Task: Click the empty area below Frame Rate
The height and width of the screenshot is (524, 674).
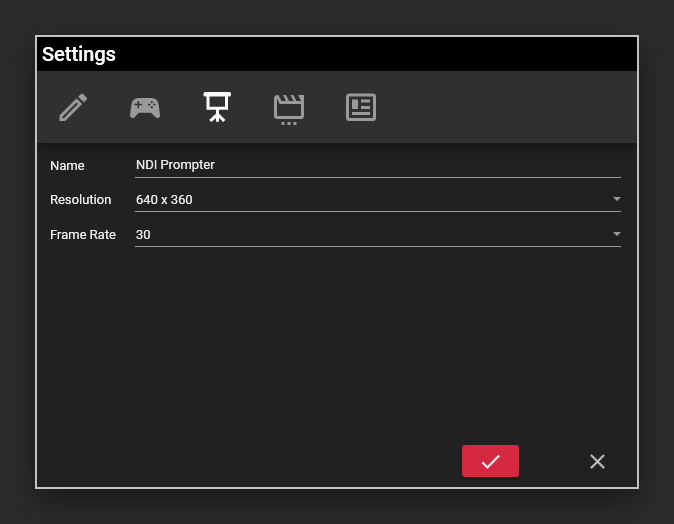Action: 337,340
